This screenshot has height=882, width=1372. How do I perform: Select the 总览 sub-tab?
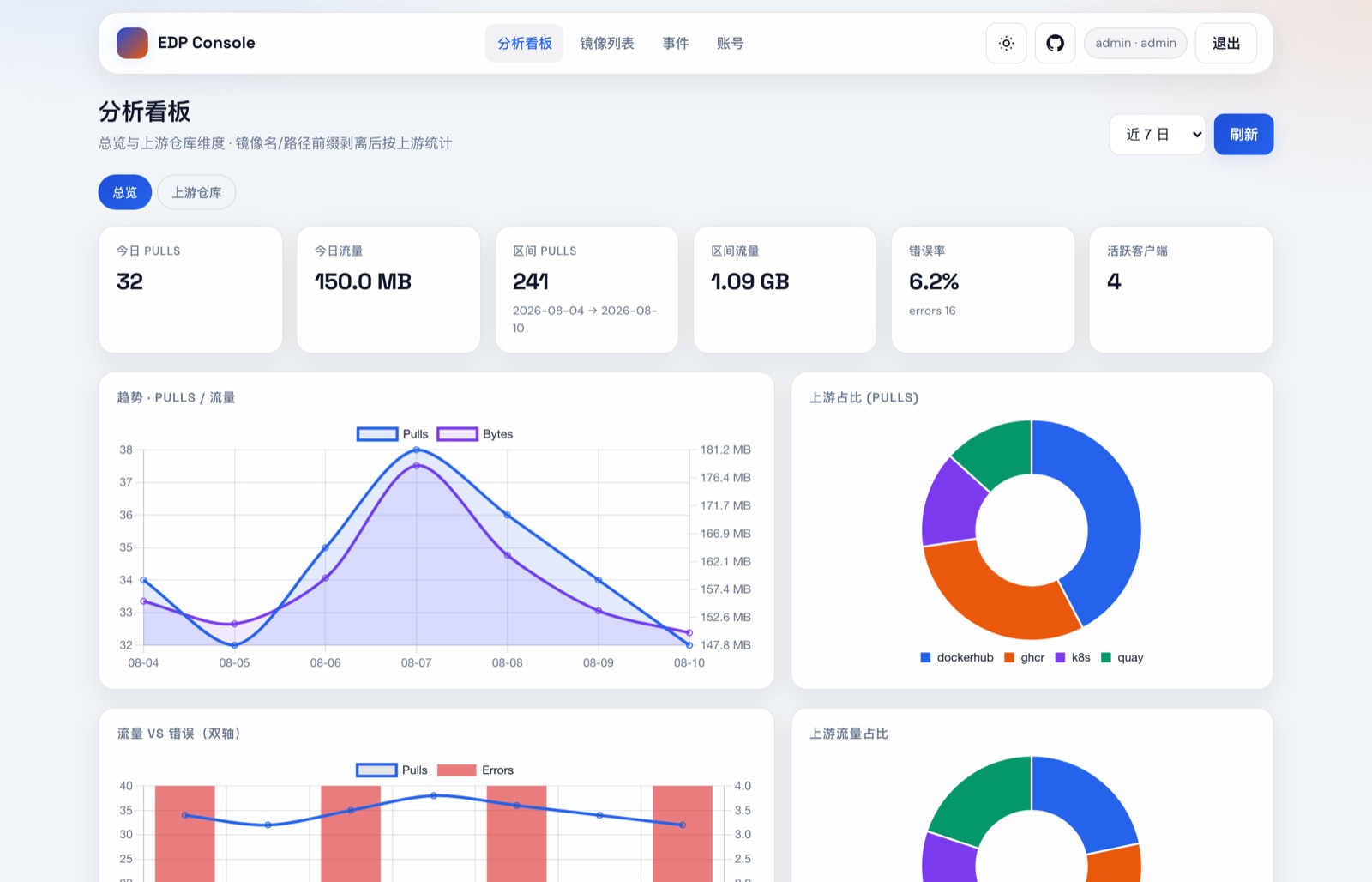(125, 192)
